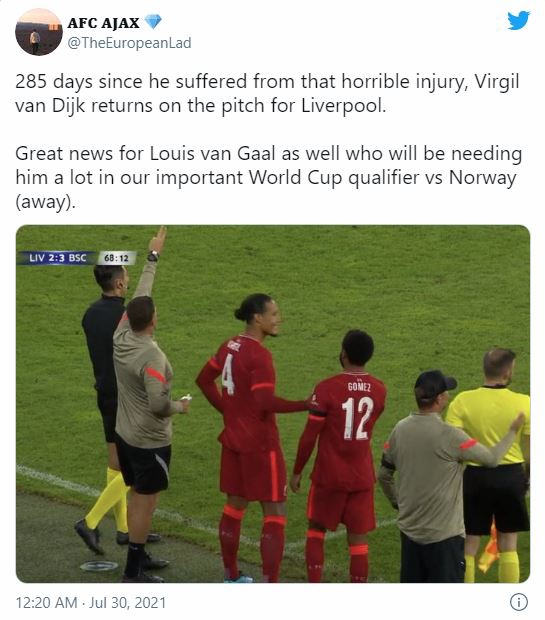Screen dimensions: 545x620
Task: Click the Twitter bird logo
Action: (519, 20)
